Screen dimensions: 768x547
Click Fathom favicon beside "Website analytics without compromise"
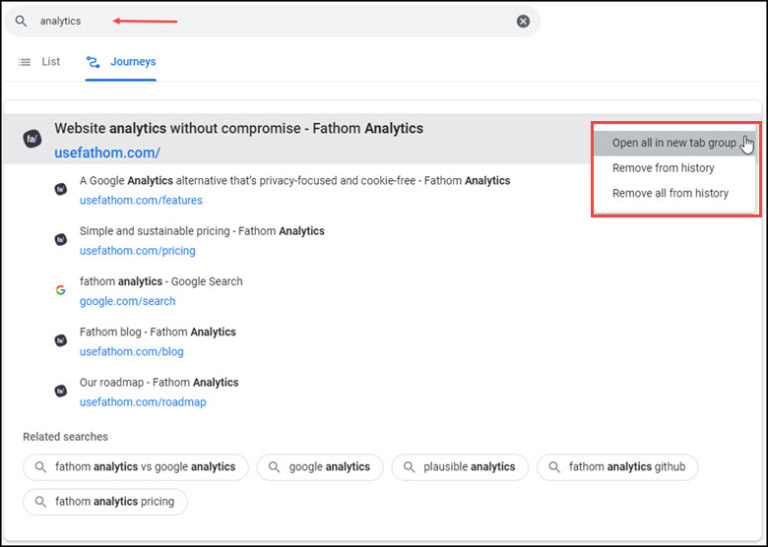pos(32,139)
